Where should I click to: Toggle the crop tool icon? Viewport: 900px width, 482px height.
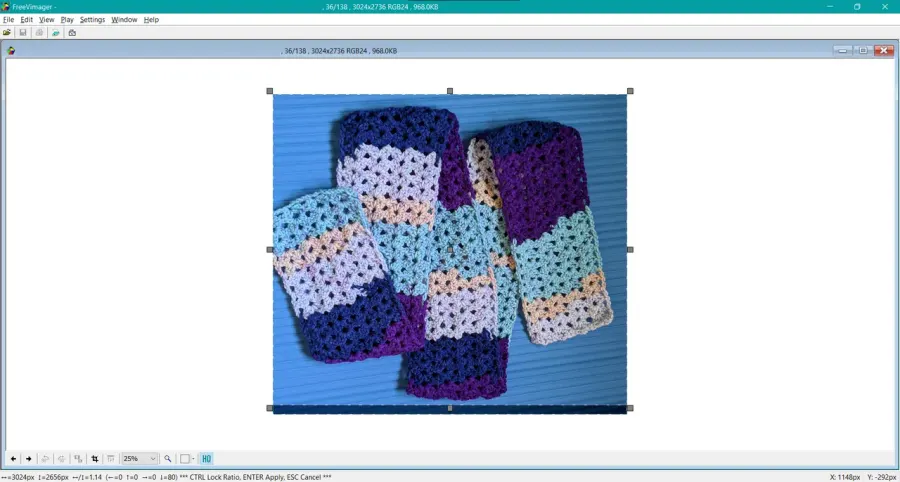pos(95,458)
